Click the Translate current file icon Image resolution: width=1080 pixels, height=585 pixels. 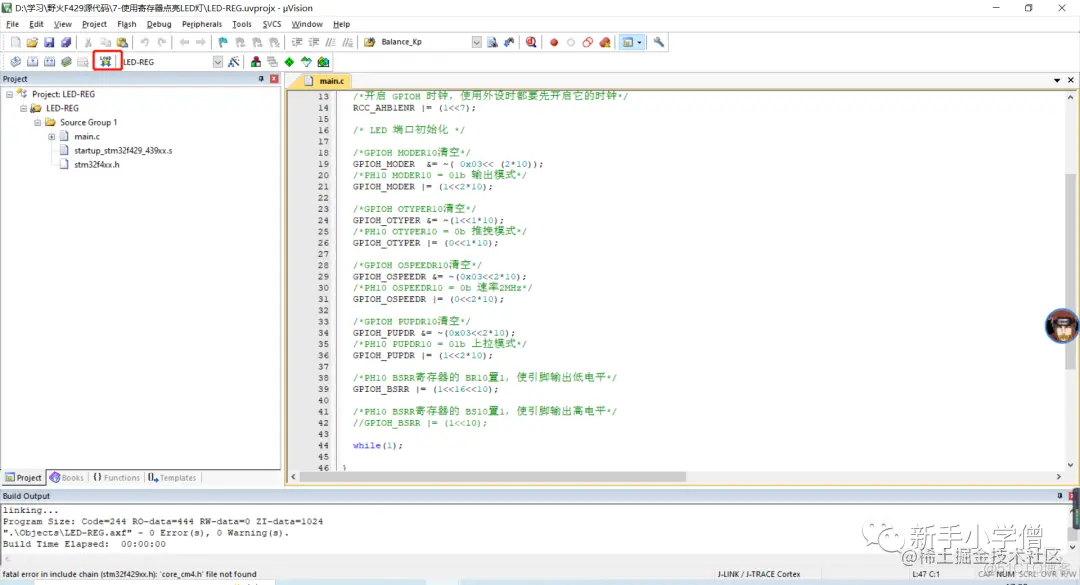point(15,62)
